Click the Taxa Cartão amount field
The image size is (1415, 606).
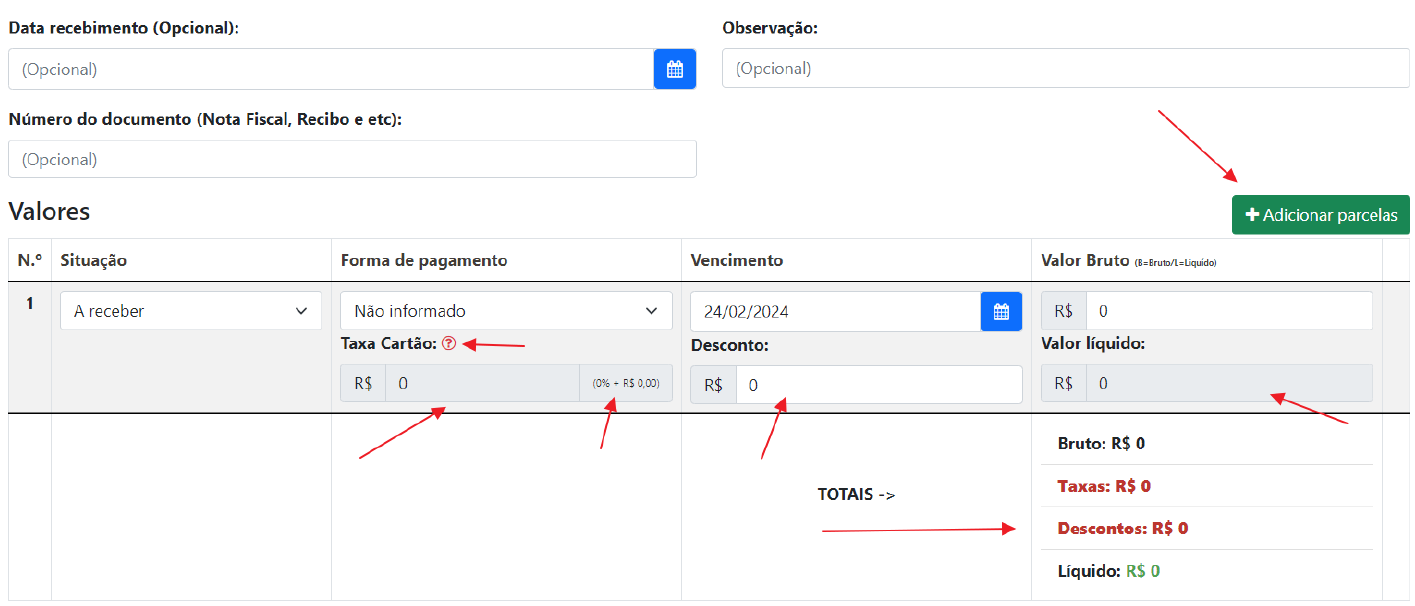tap(481, 383)
